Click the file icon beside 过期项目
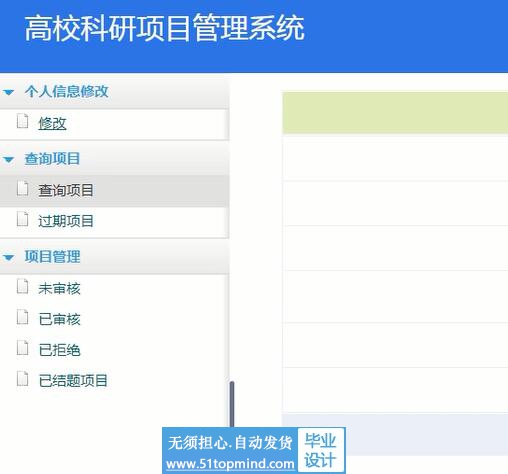 (x=22, y=219)
